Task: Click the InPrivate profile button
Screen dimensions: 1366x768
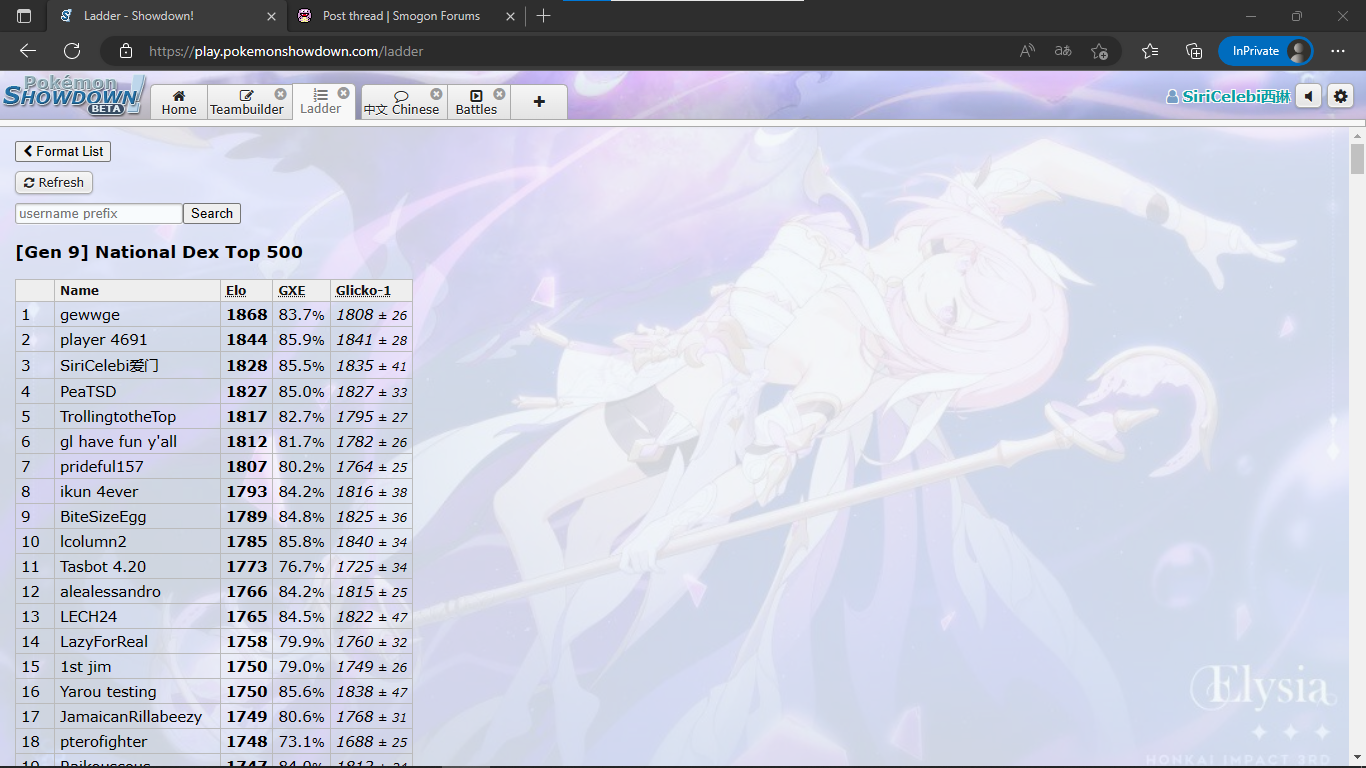Action: click(1265, 51)
